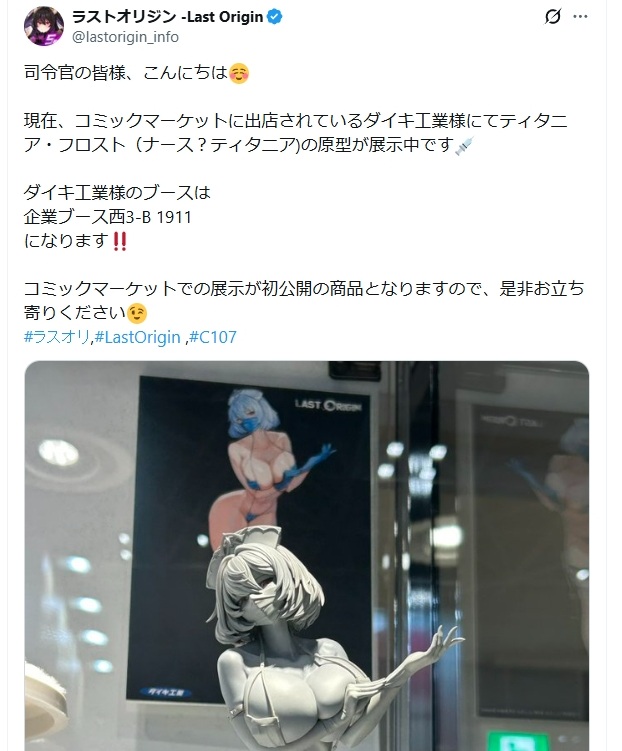Open the attached figure photo

tap(307, 556)
